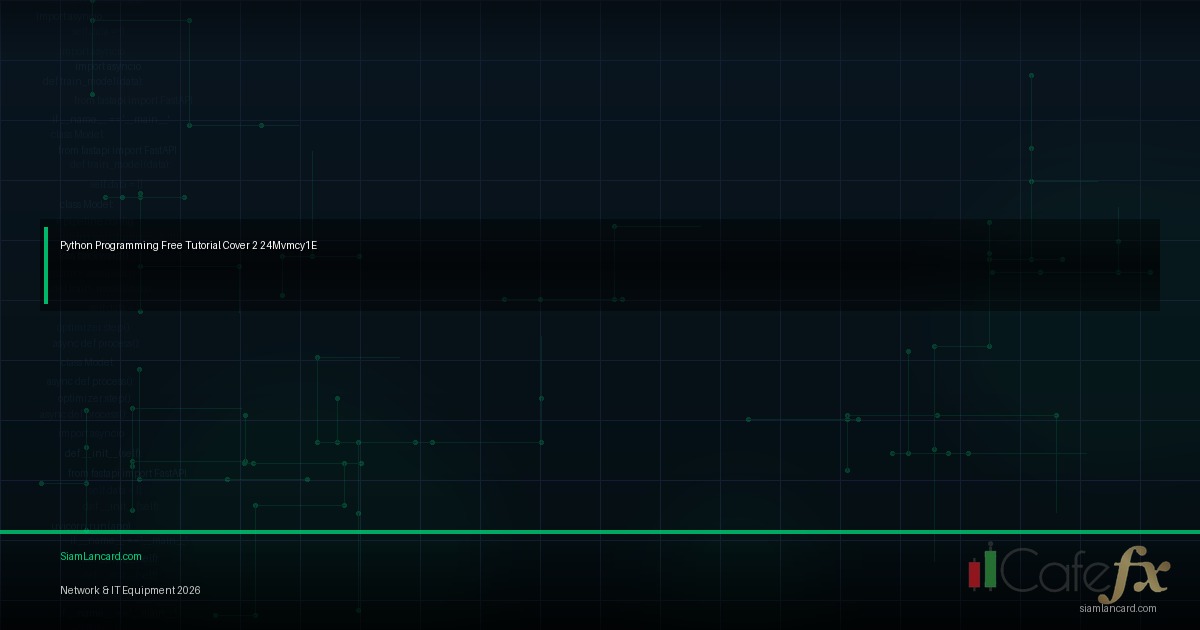Open the green SiamLancard.com link

click(100, 556)
